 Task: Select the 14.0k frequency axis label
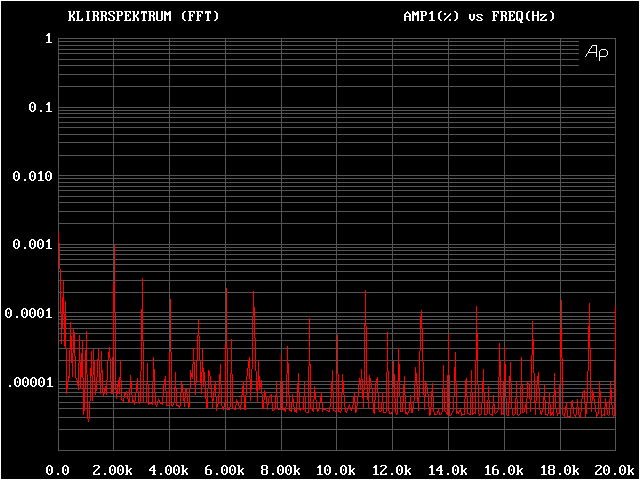(x=449, y=469)
